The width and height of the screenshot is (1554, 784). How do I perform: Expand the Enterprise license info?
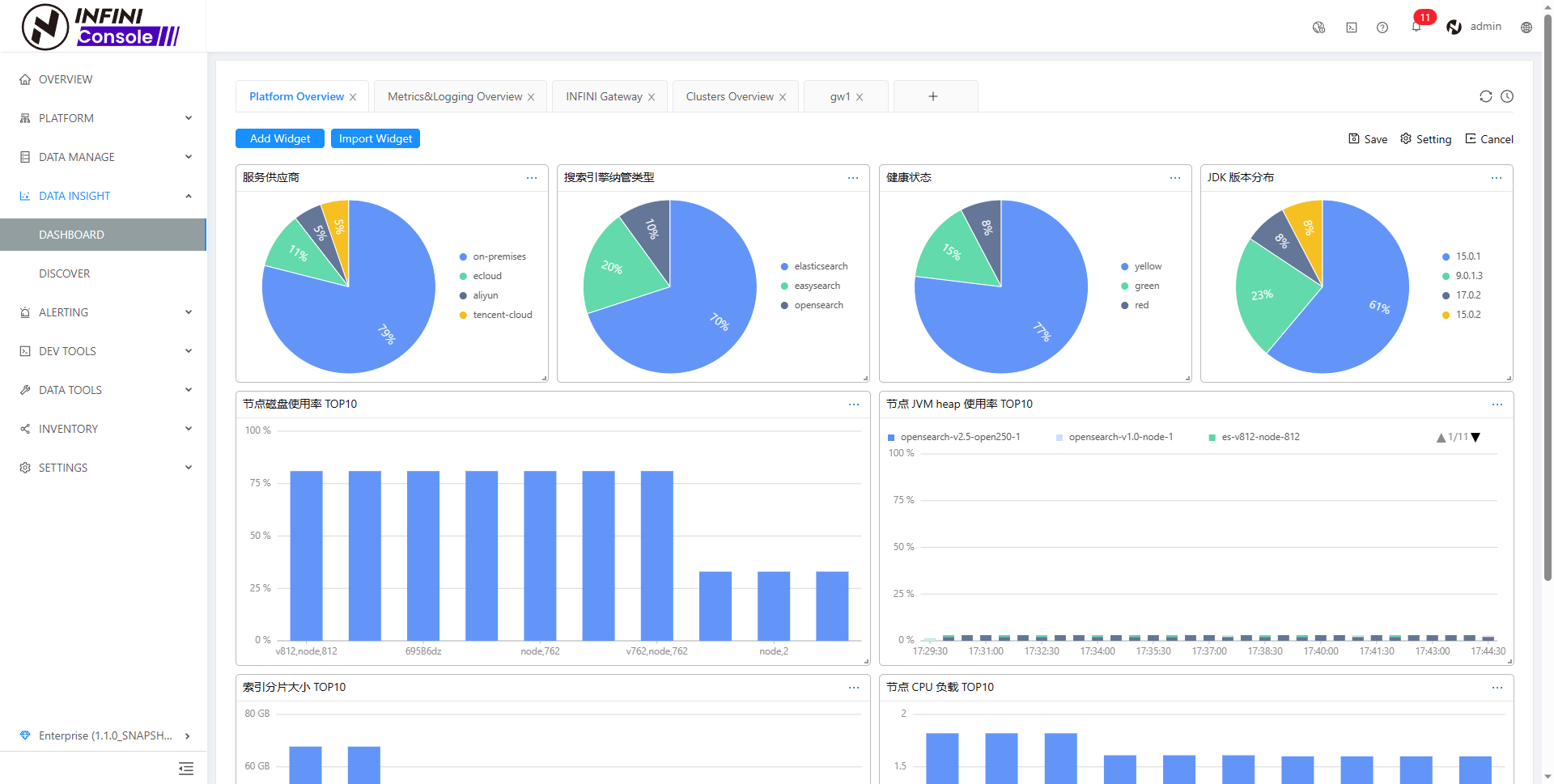coord(104,735)
